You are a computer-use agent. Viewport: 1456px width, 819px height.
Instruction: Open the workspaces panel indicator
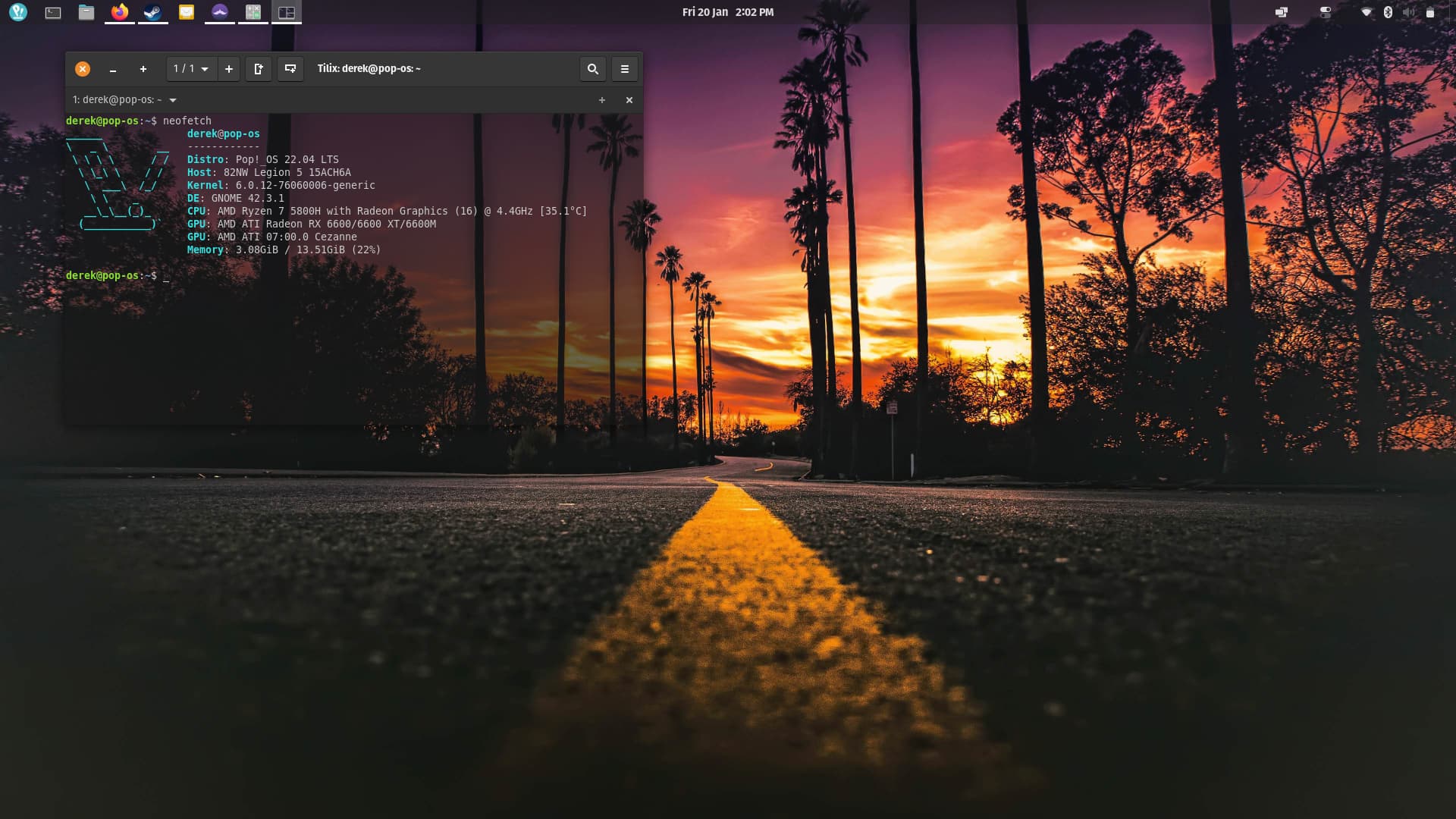point(1282,12)
